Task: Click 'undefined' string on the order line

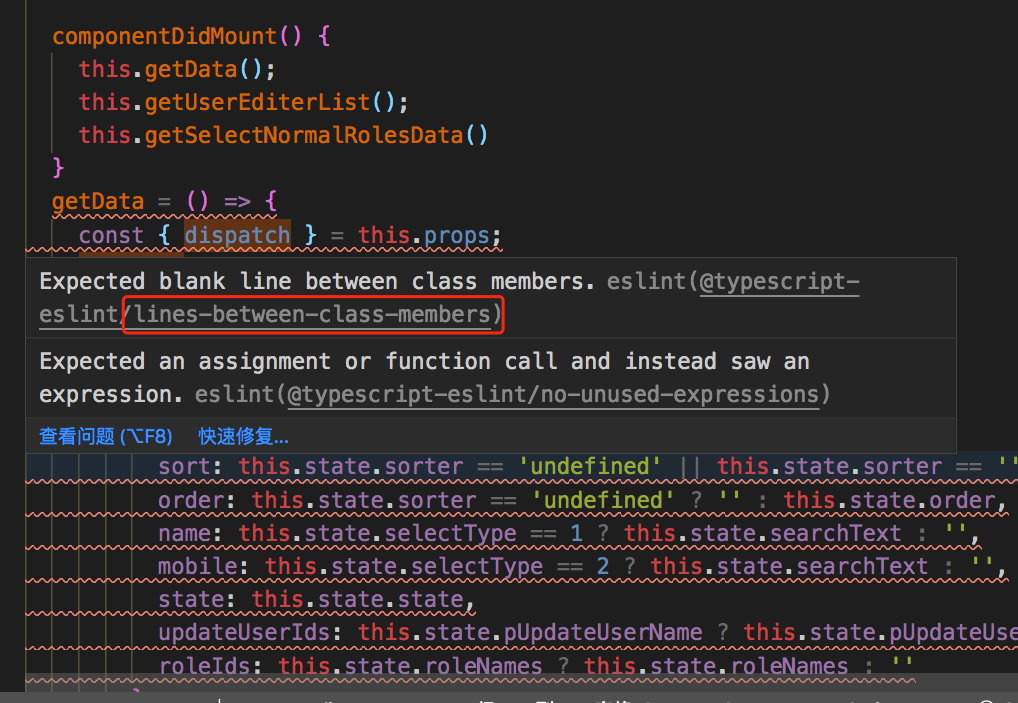Action: click(603, 500)
